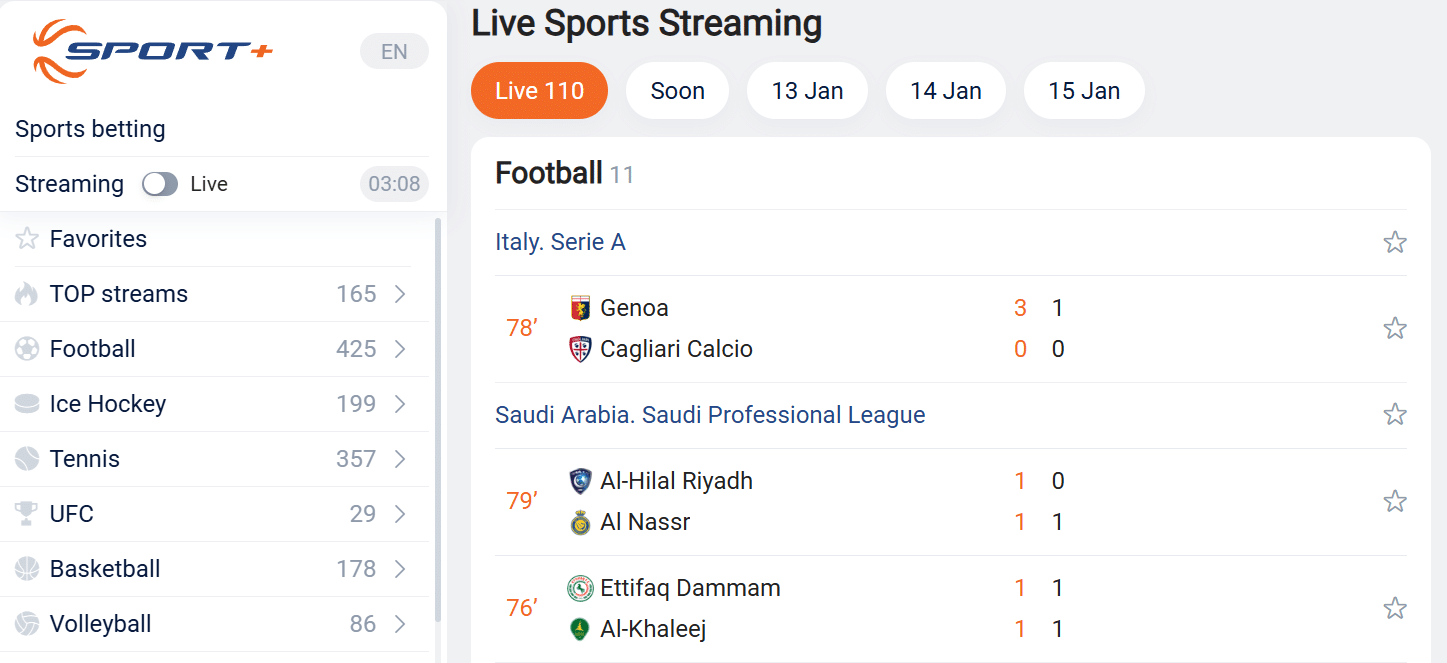
Task: Expand the Basketball category chevron
Action: (400, 569)
